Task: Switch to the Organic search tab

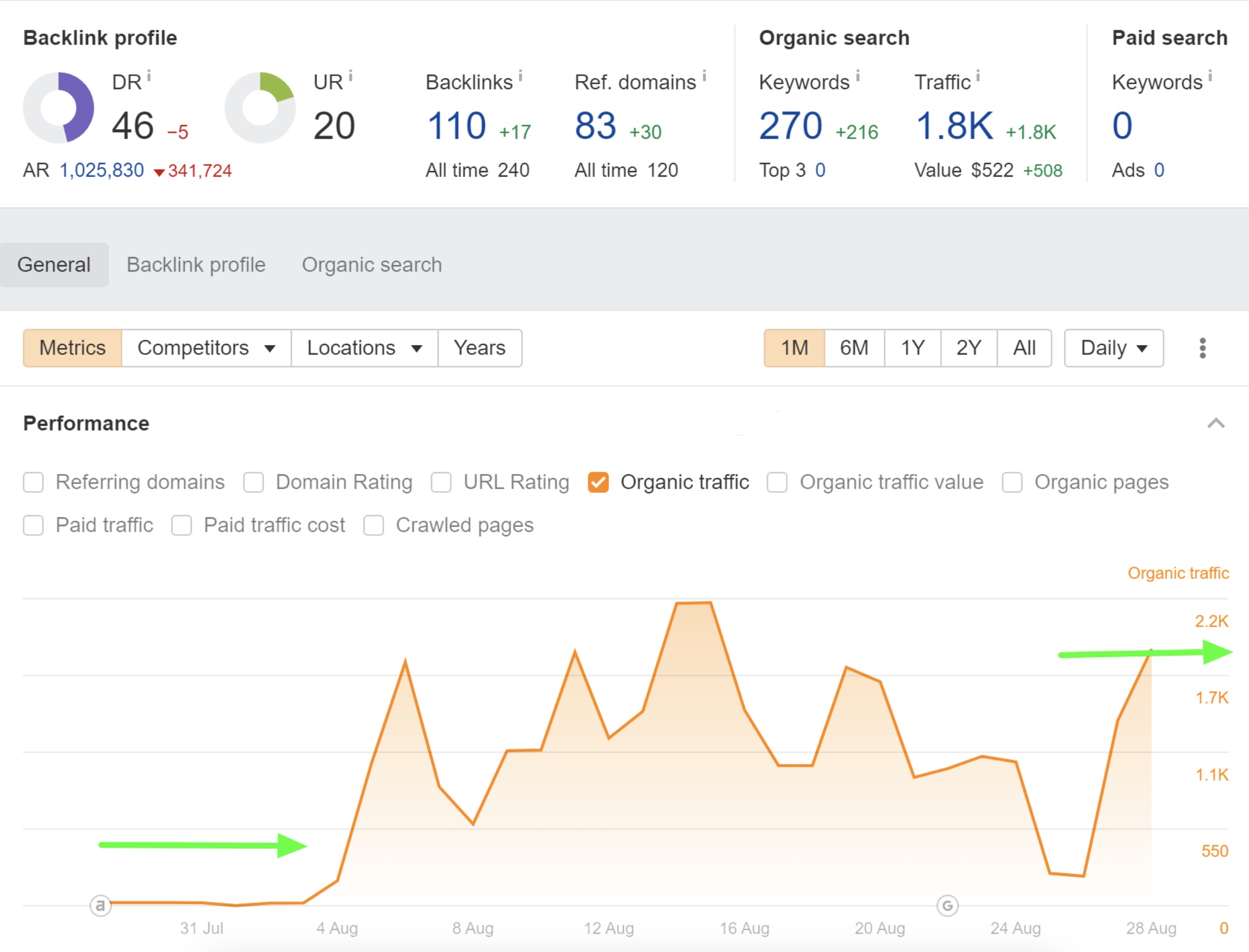Action: 372,265
